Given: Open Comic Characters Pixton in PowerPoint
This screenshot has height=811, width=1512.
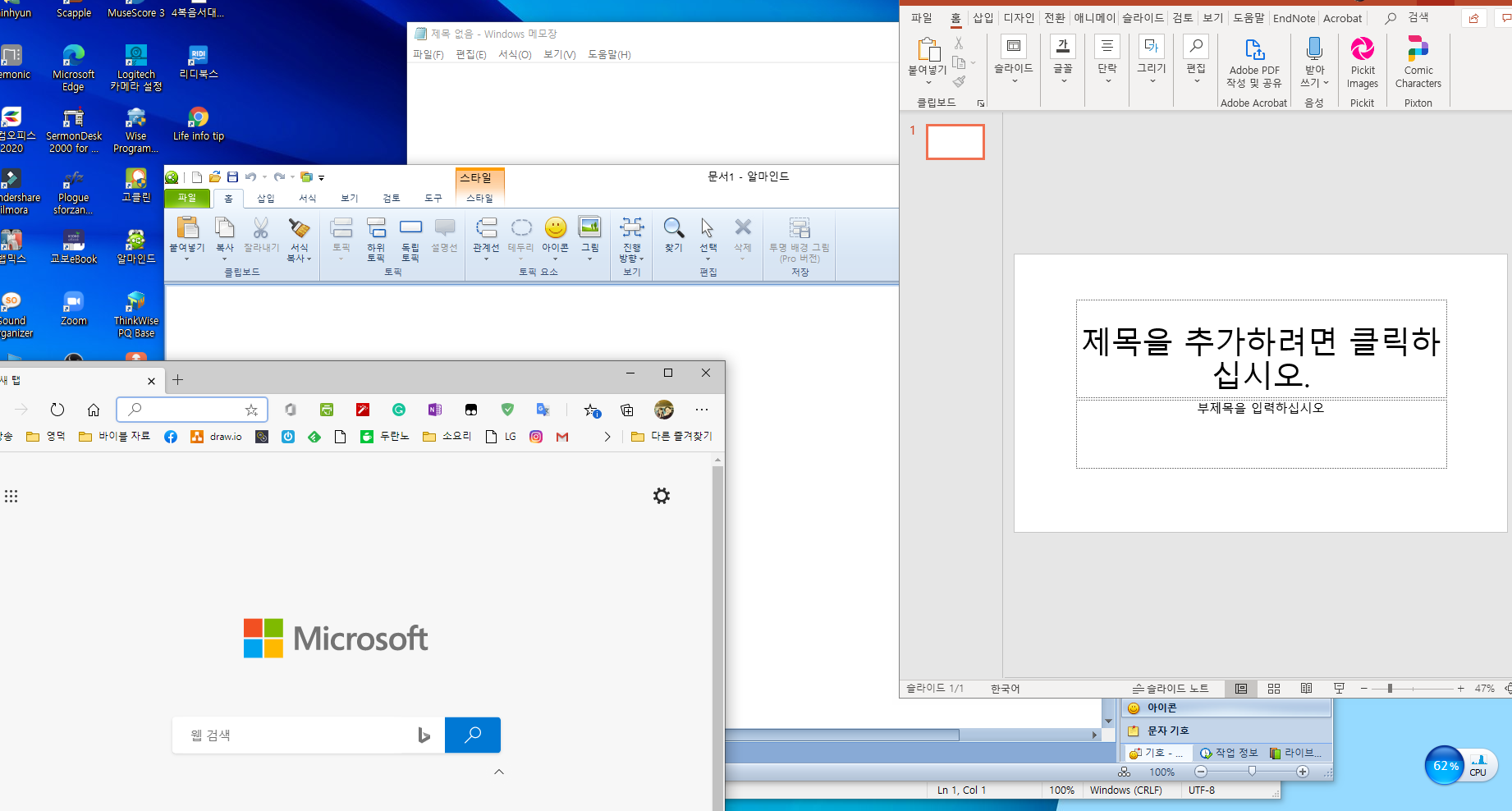Looking at the screenshot, I should coord(1418,63).
